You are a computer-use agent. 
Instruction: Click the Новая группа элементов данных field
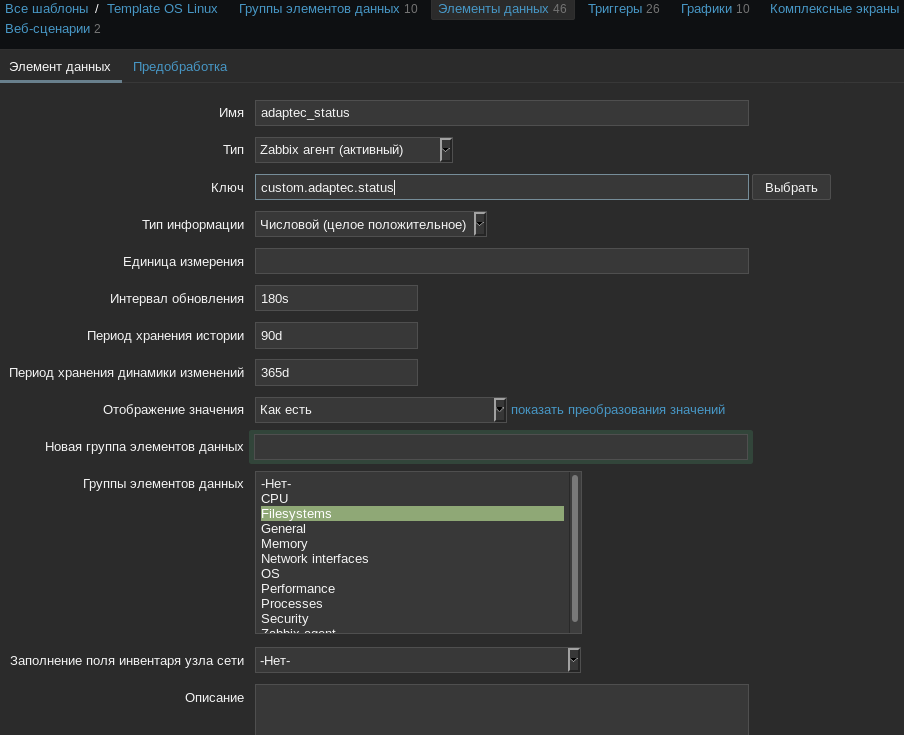[x=500, y=447]
